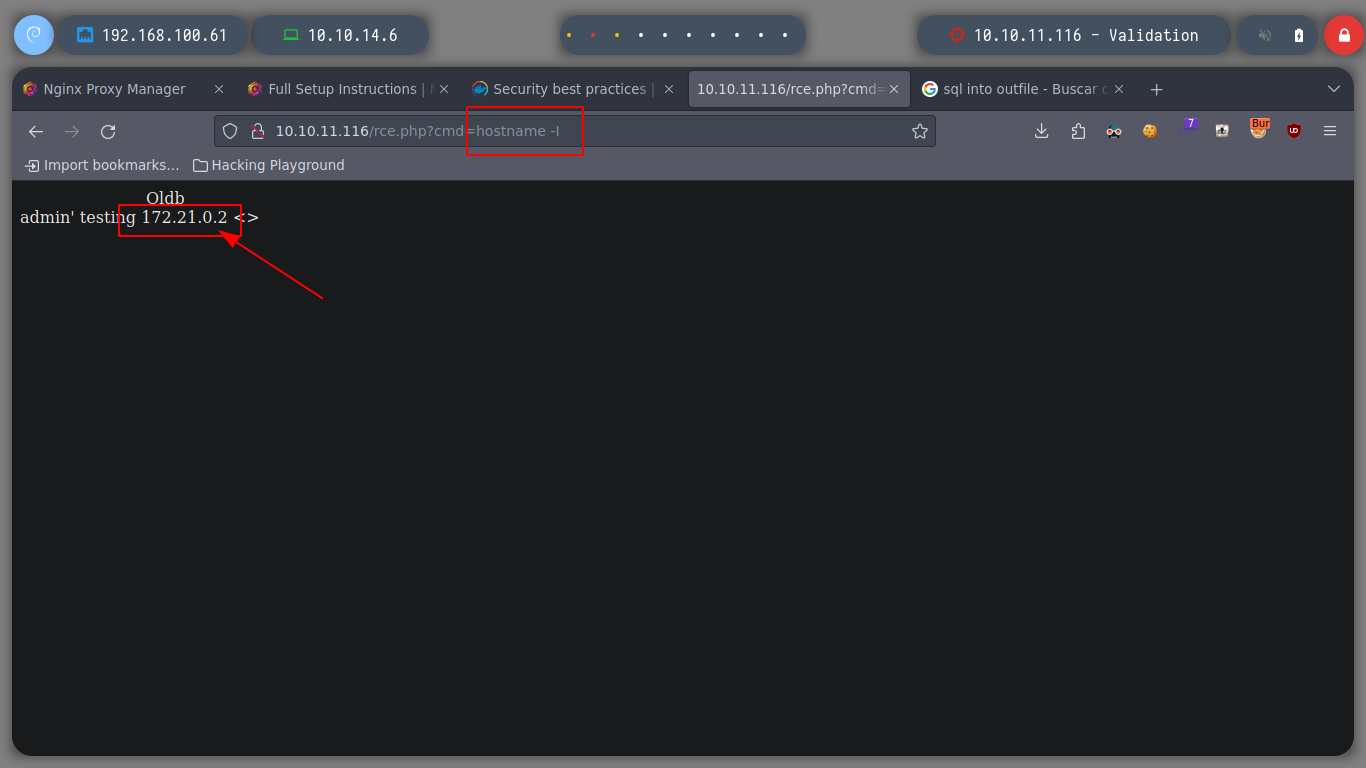This screenshot has height=768, width=1366.
Task: Toggle the tracking protection shield icon
Action: (230, 131)
